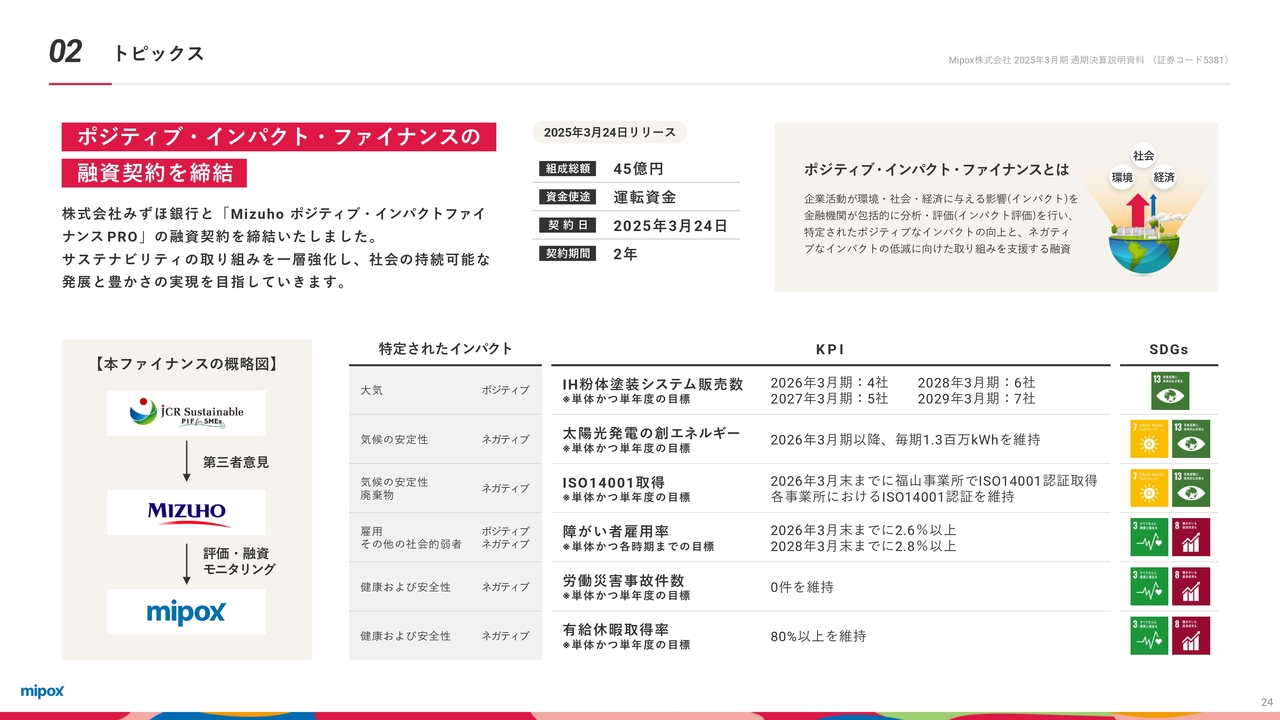Click the JCR Sustainable logo in the diagram
1280x720 pixels.
(187, 413)
